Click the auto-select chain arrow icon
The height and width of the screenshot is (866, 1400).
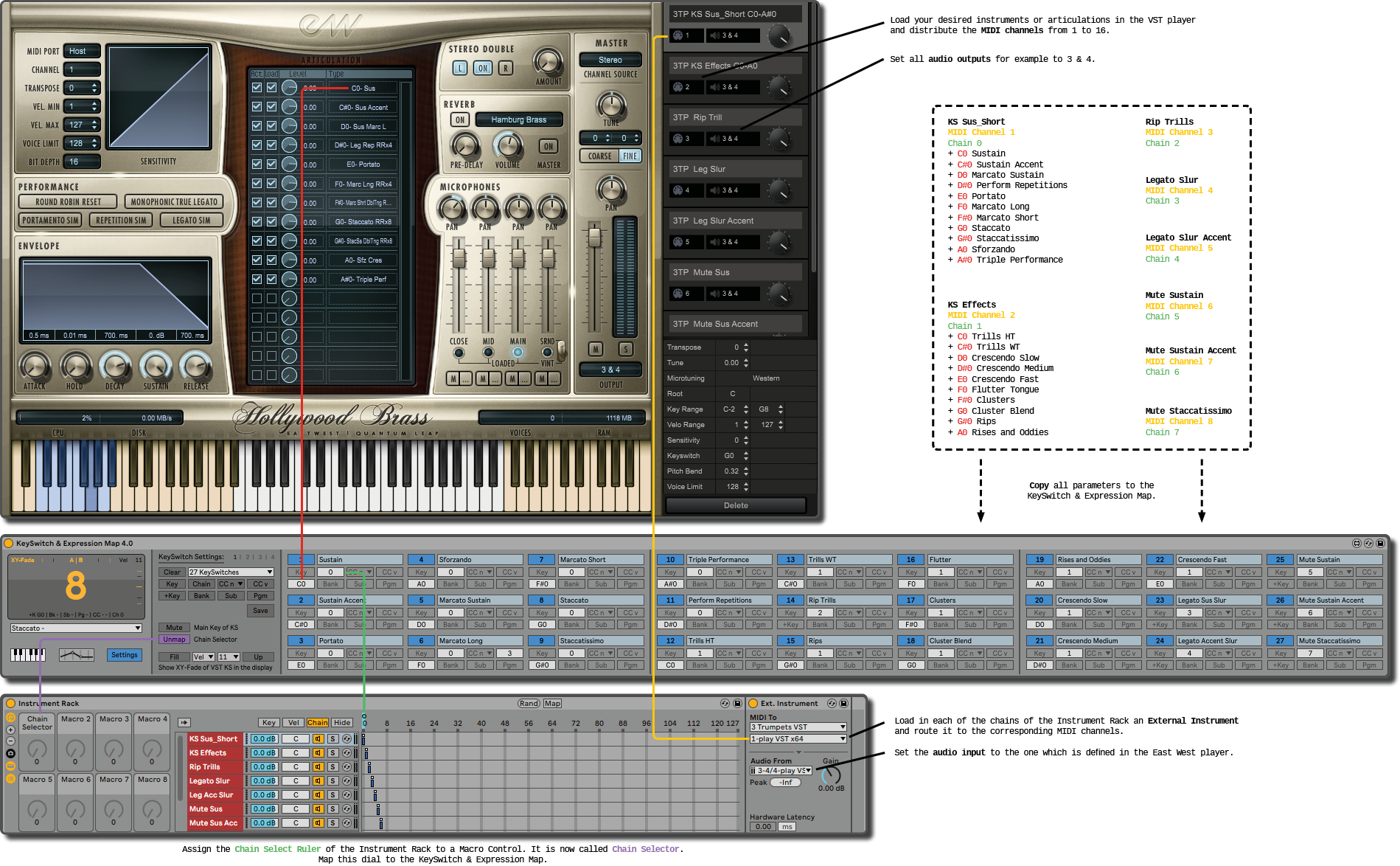[x=184, y=722]
